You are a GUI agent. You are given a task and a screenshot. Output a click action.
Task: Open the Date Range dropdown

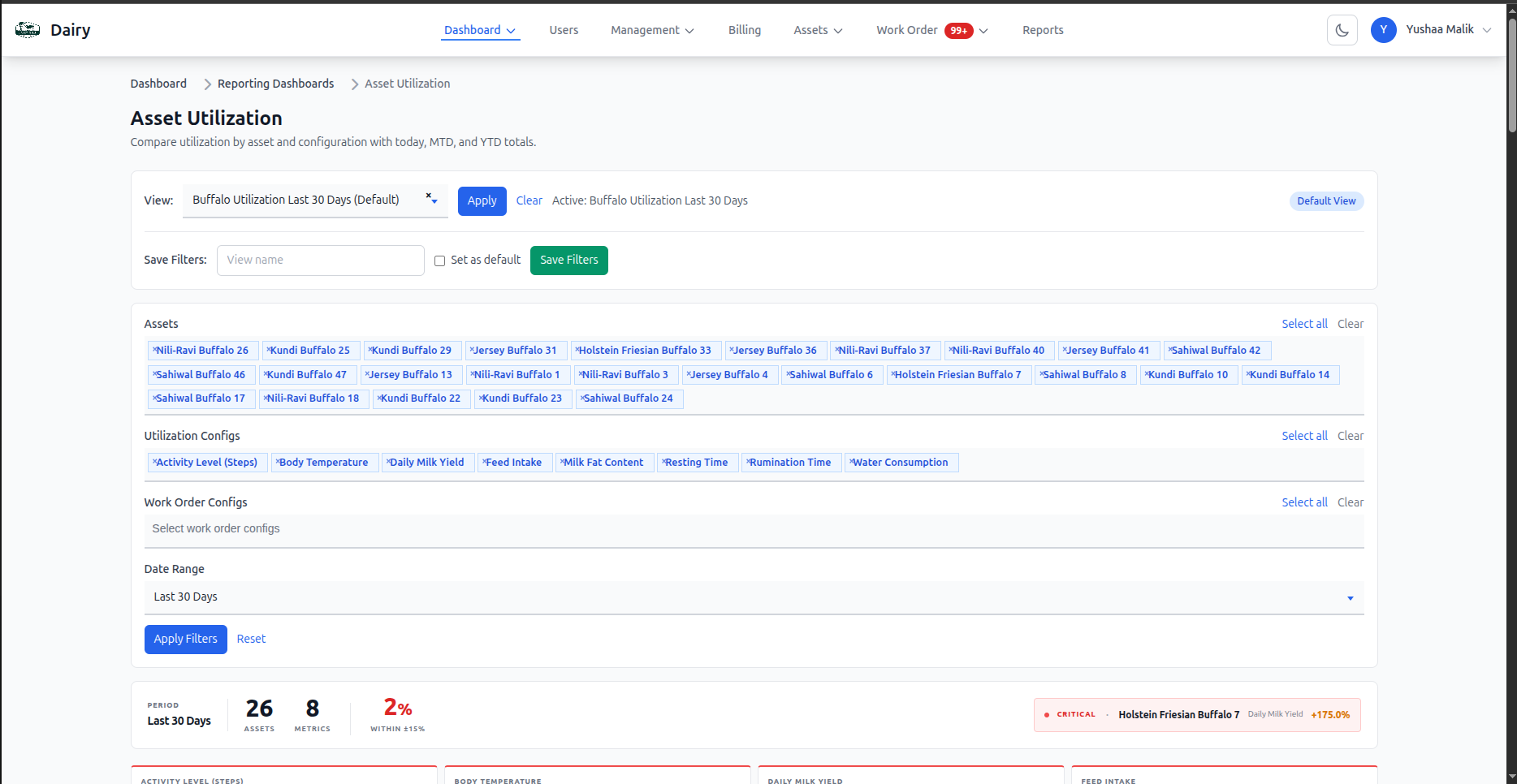(754, 597)
